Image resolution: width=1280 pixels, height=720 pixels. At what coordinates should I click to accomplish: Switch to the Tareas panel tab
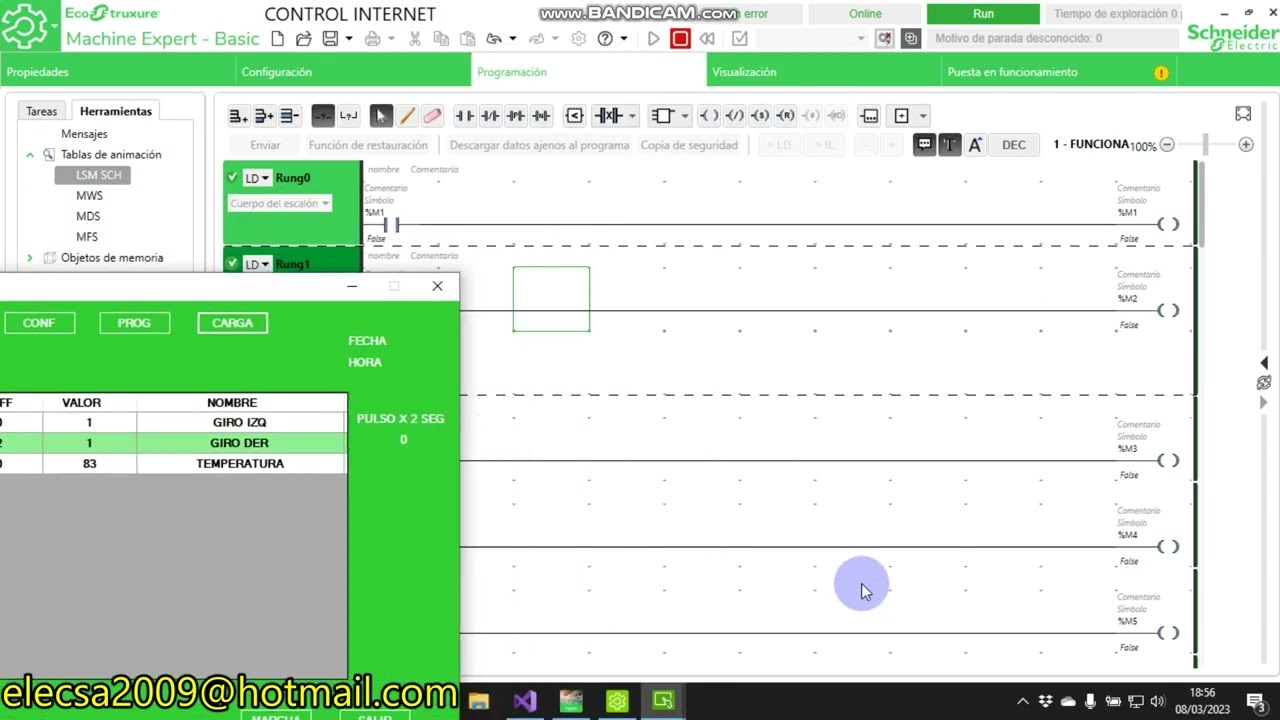(x=42, y=112)
